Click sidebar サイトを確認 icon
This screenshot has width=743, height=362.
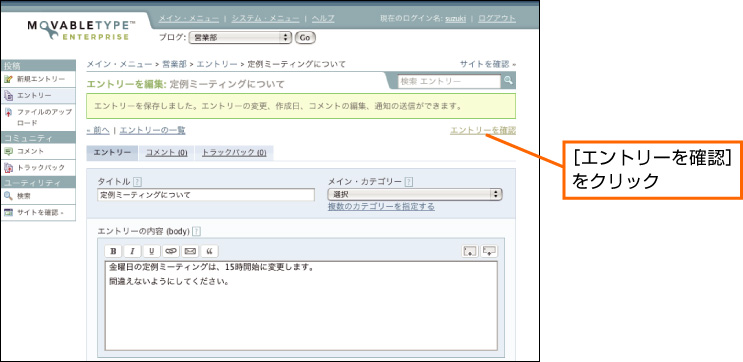tap(9, 213)
